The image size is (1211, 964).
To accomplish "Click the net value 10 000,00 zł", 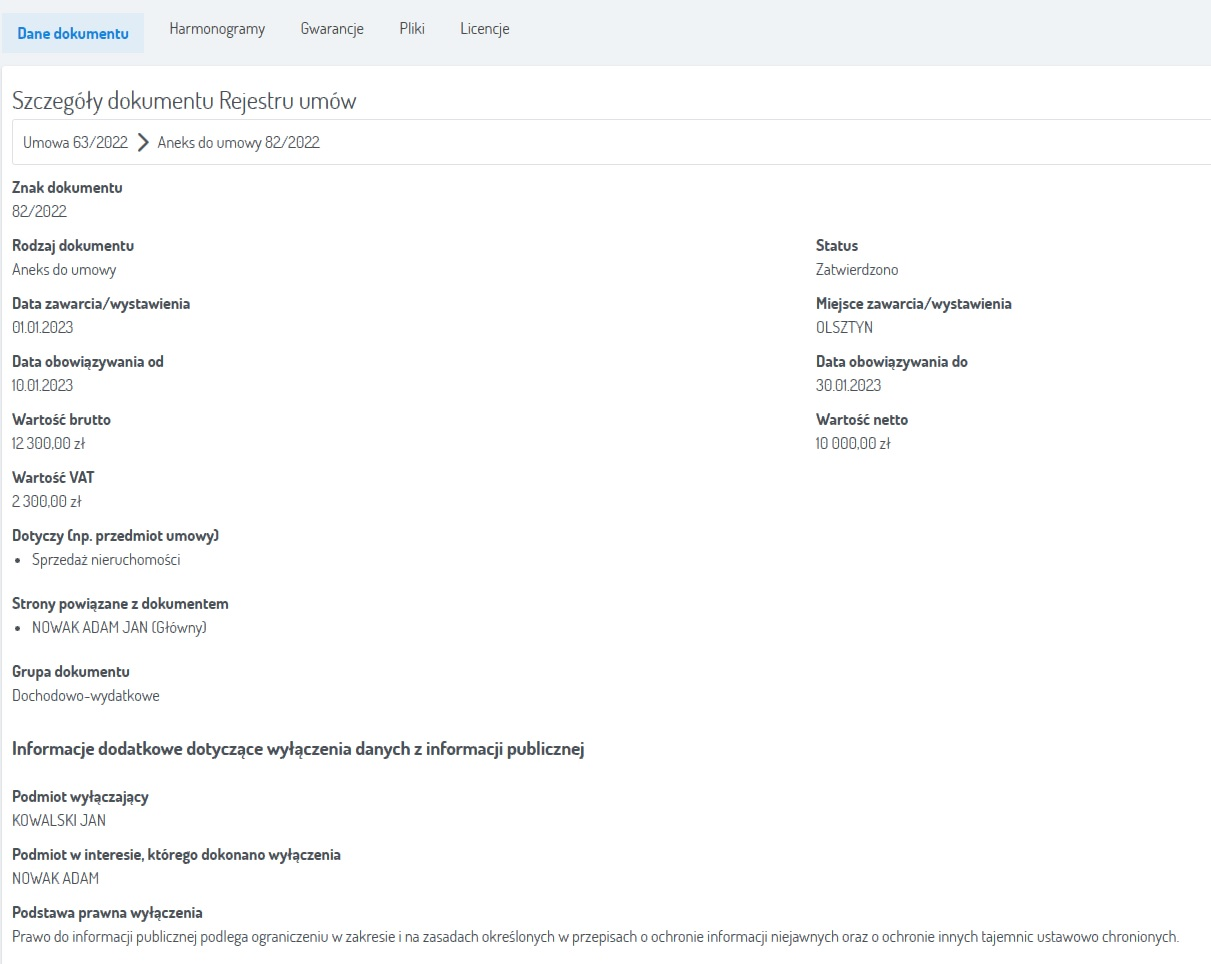I will pos(853,443).
